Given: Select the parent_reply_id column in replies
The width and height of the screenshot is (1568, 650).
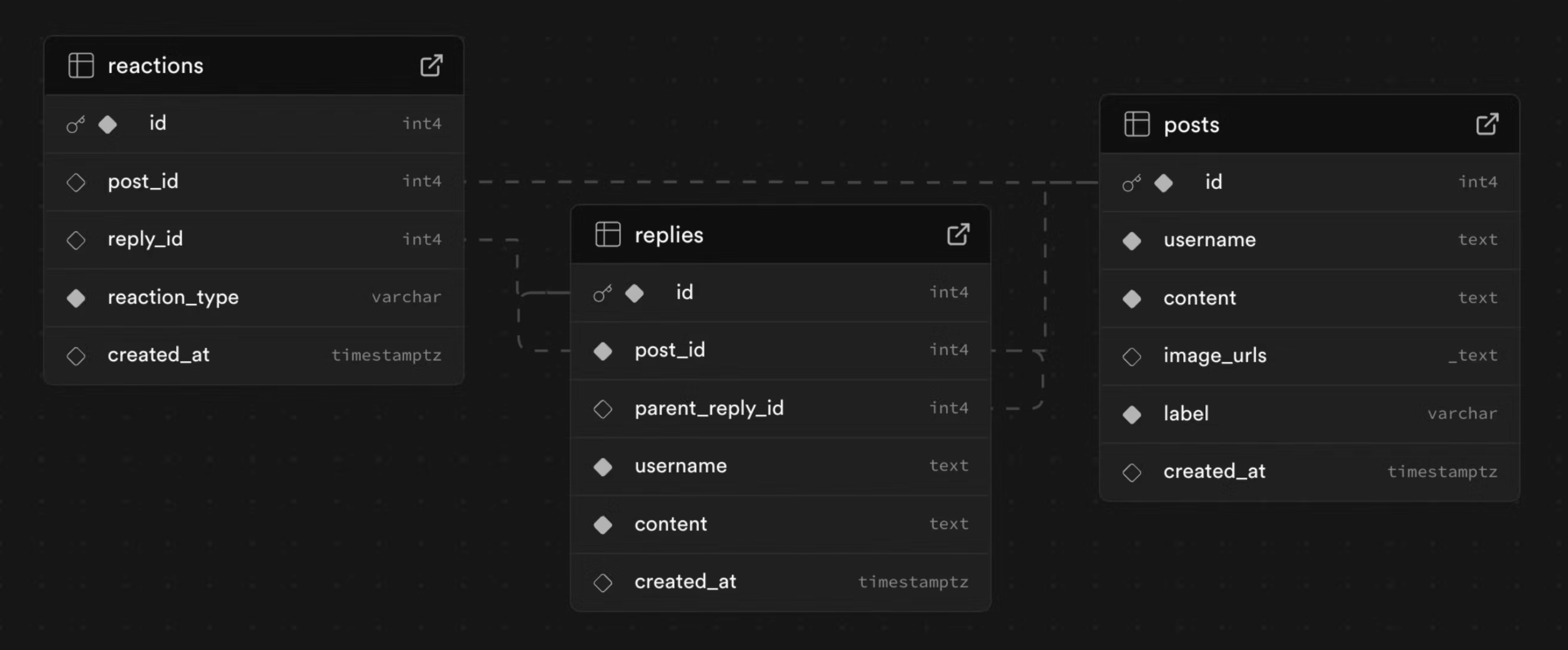Looking at the screenshot, I should coord(709,409).
